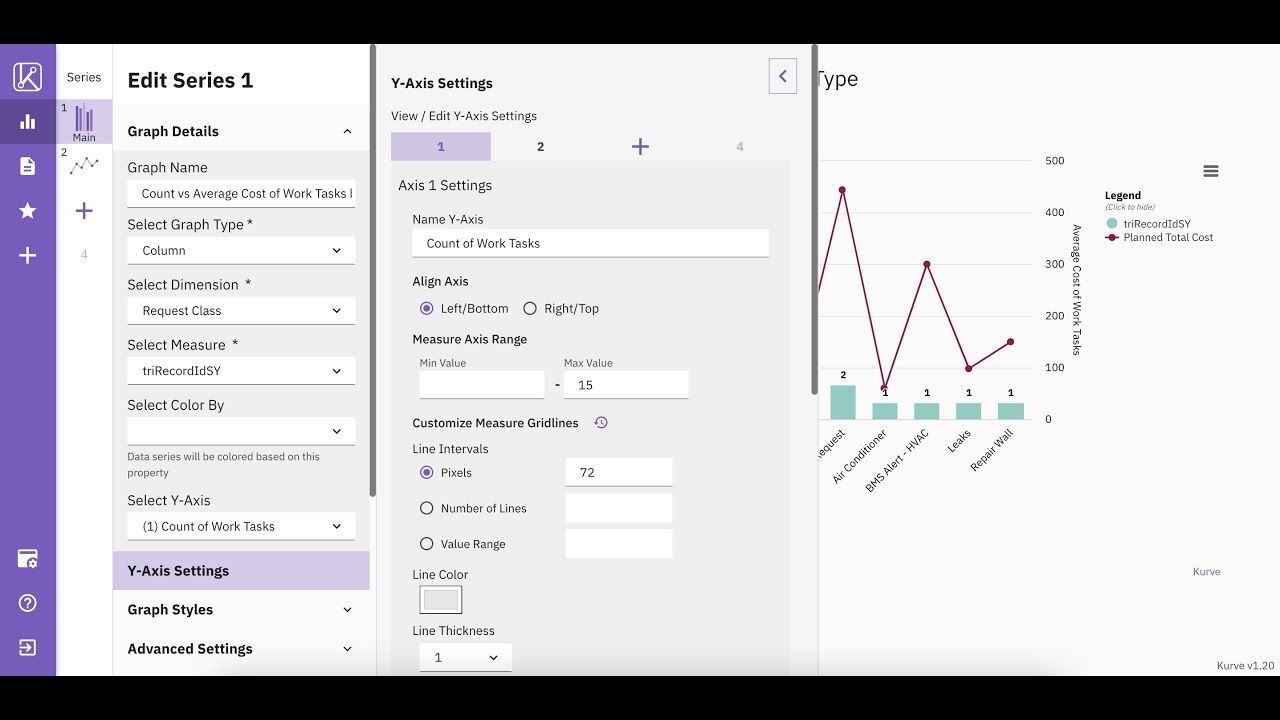Add a new Y-axis with plus tab
1280x720 pixels.
640,146
